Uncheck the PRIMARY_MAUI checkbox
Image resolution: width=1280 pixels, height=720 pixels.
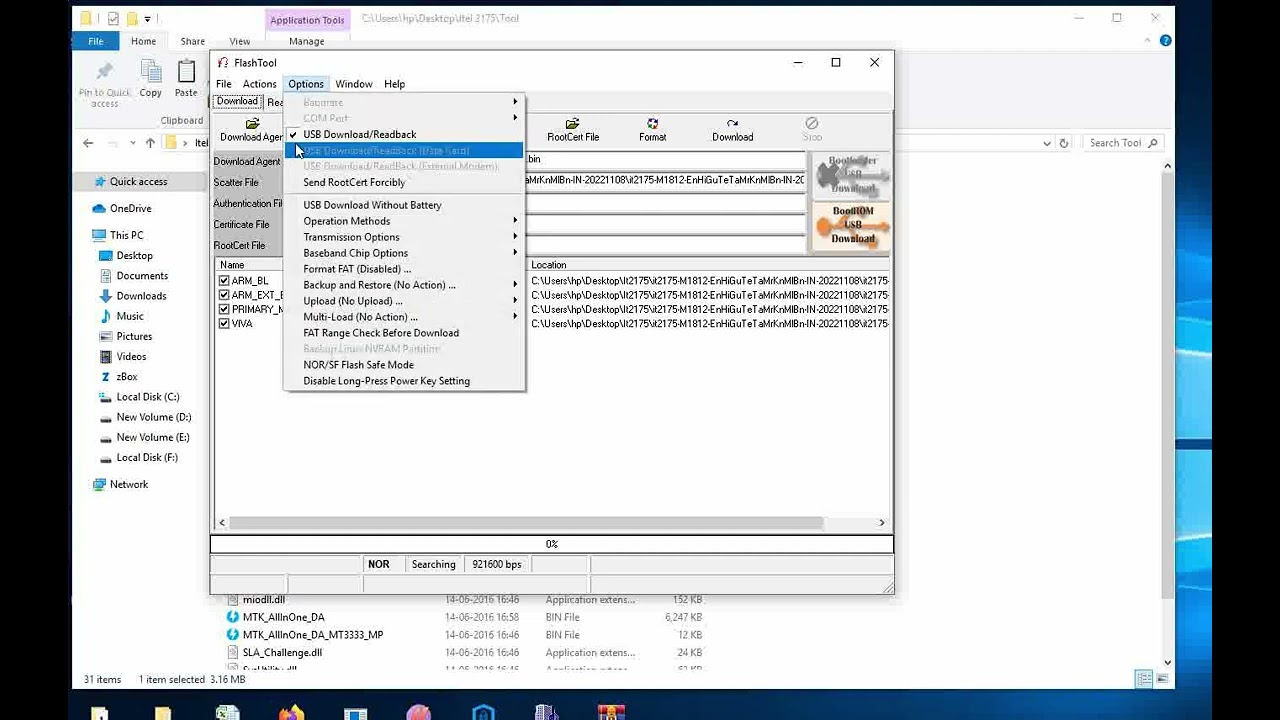(x=224, y=309)
